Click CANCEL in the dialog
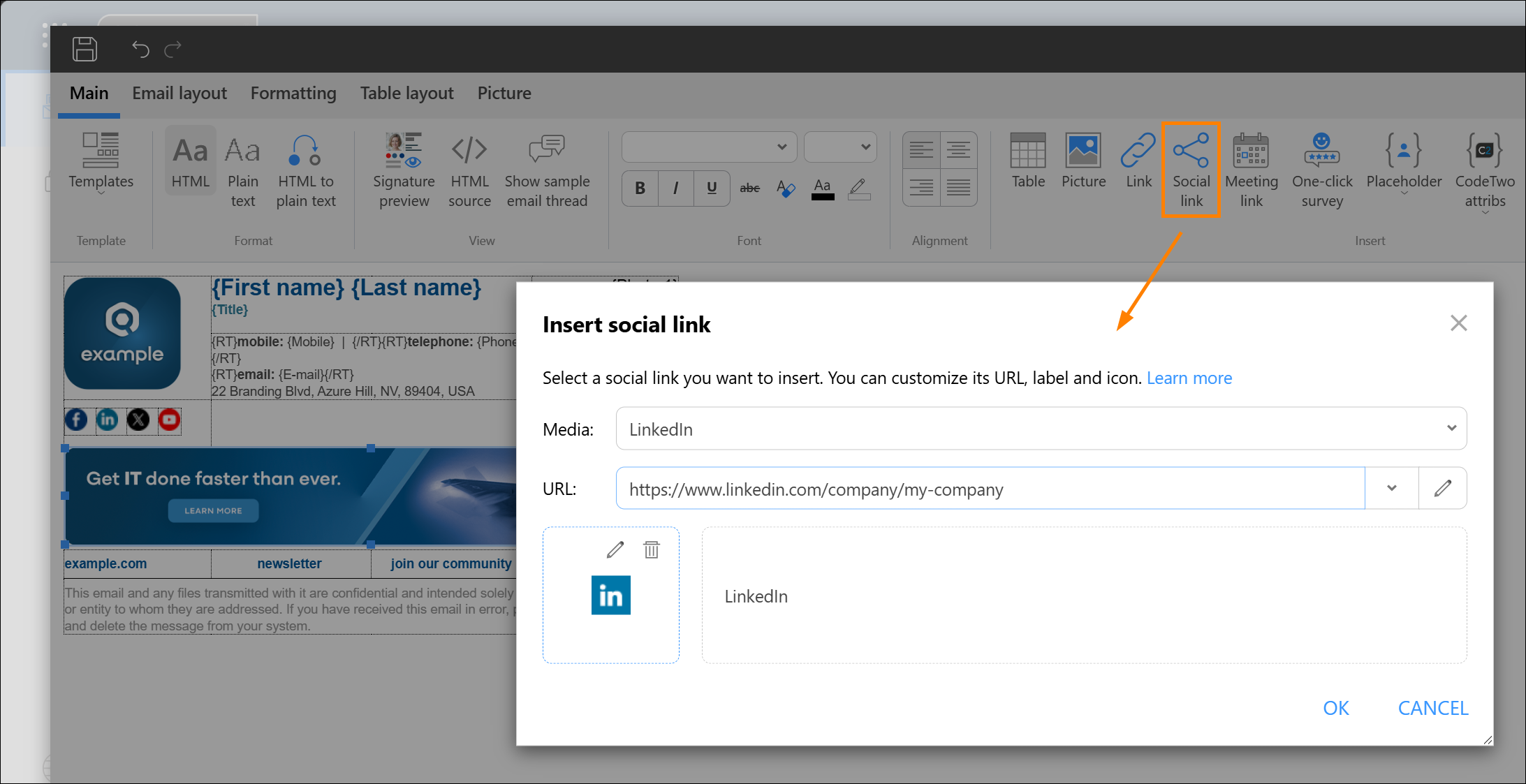 (1432, 708)
